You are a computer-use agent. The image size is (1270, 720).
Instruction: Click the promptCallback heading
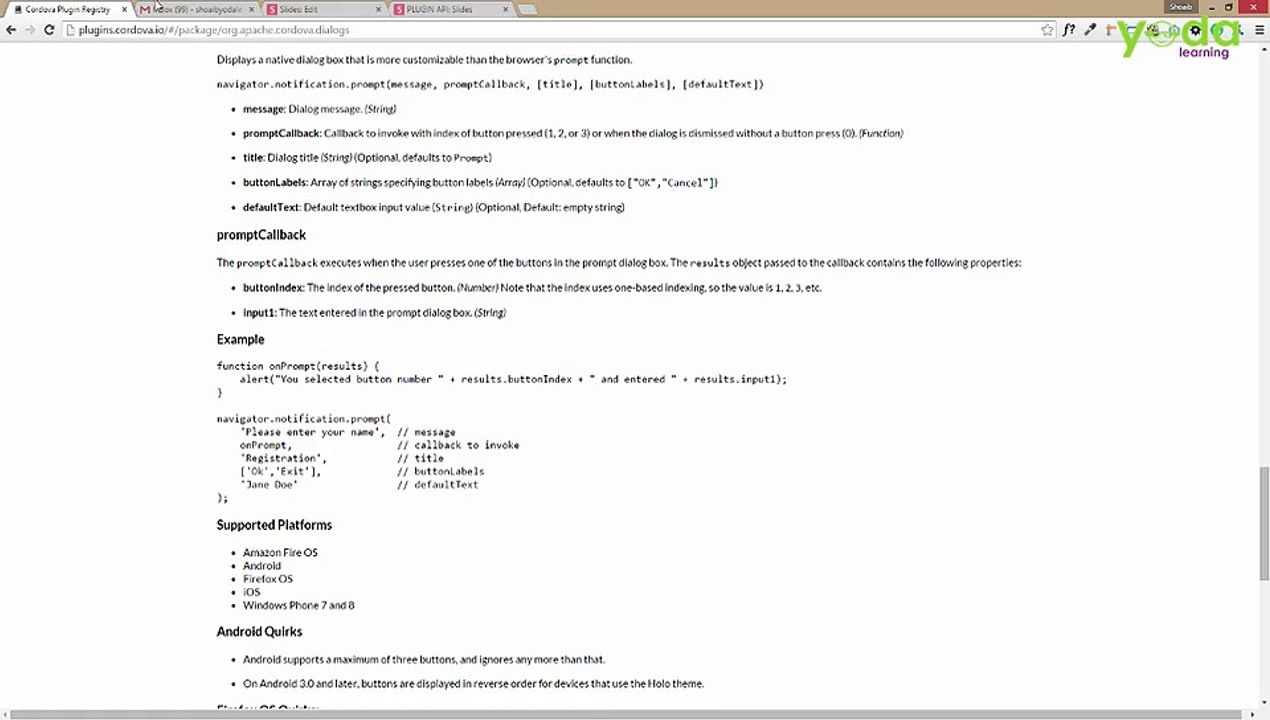tap(261, 235)
